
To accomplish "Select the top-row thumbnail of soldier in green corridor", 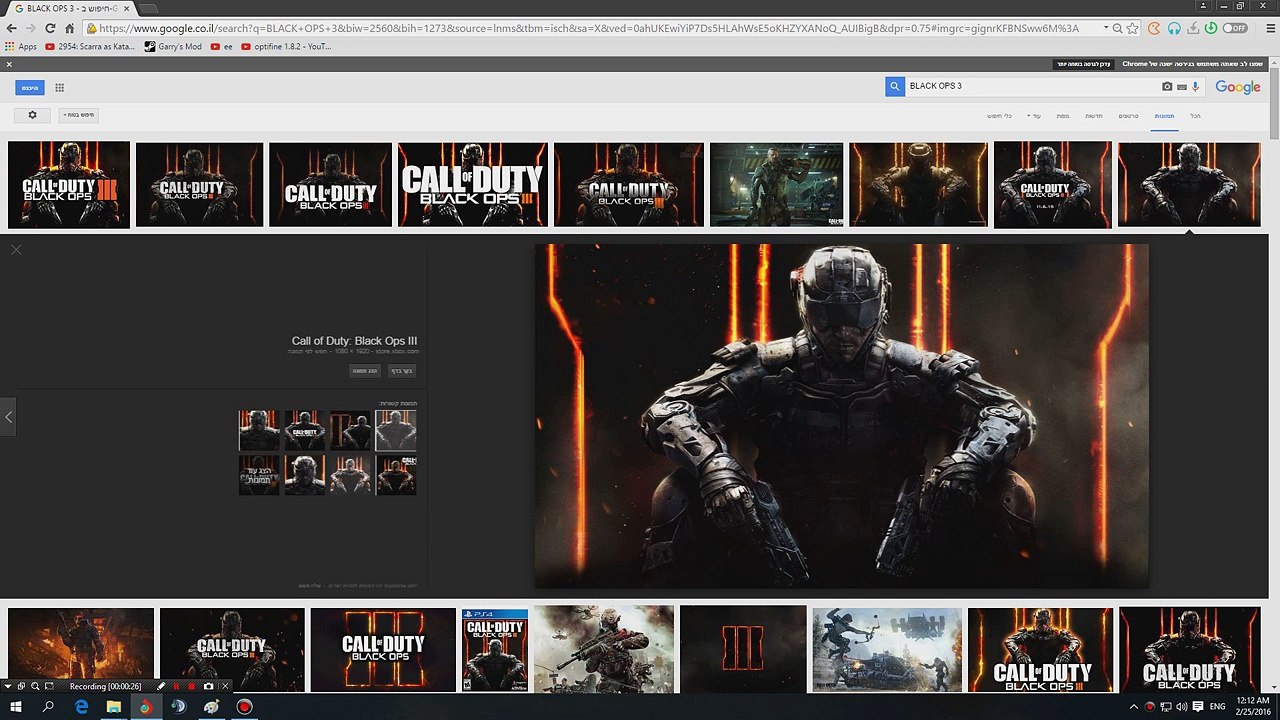I will [777, 185].
